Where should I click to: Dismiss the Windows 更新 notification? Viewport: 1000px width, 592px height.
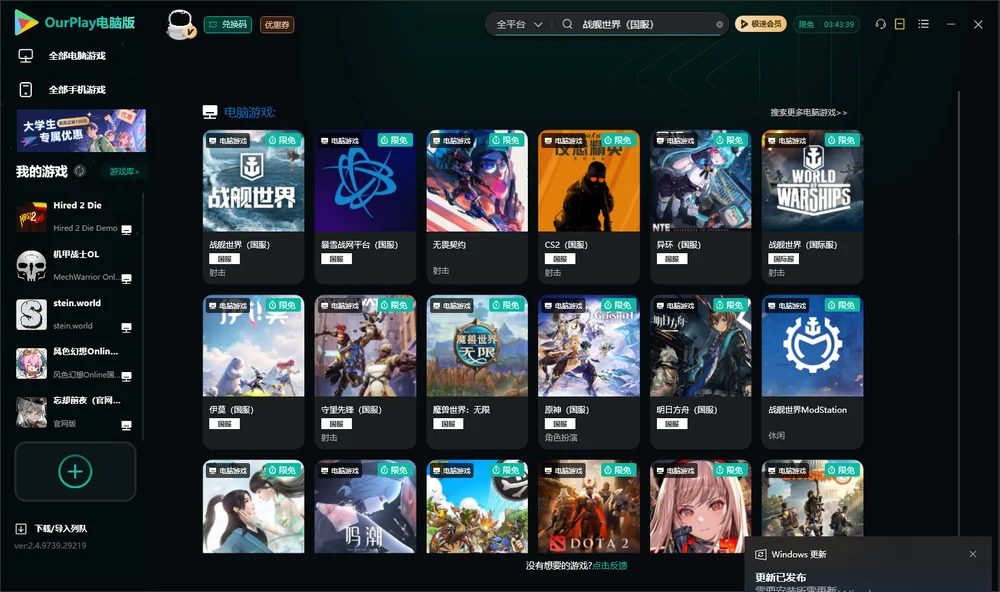[x=973, y=554]
